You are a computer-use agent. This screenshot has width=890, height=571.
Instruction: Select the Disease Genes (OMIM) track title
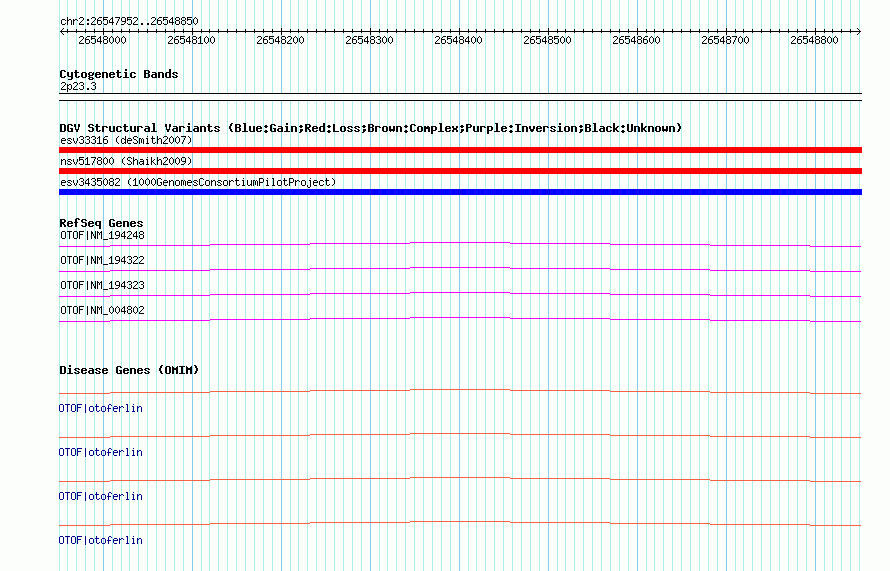click(x=129, y=370)
